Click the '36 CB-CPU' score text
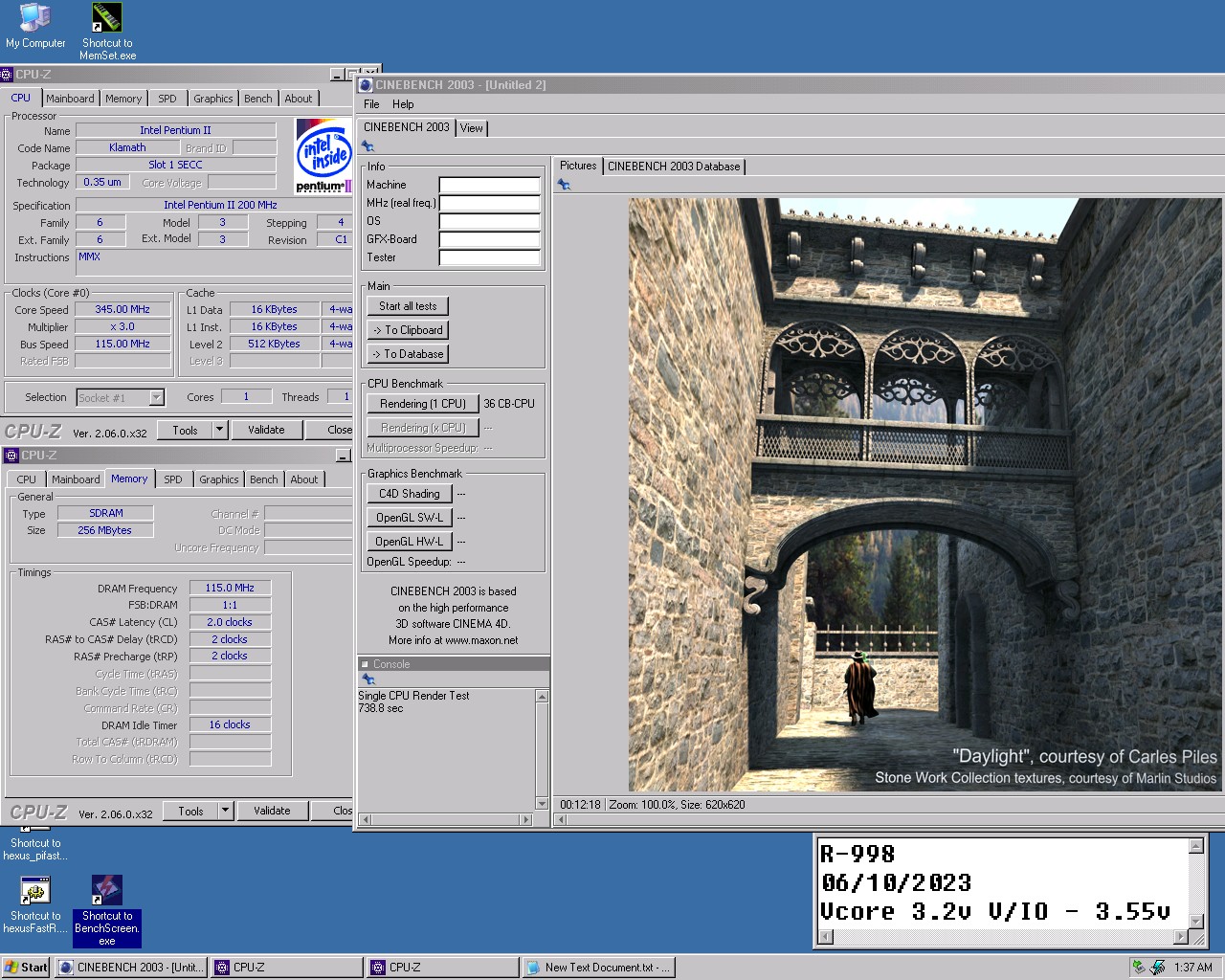Image resolution: width=1225 pixels, height=980 pixels. [x=509, y=404]
